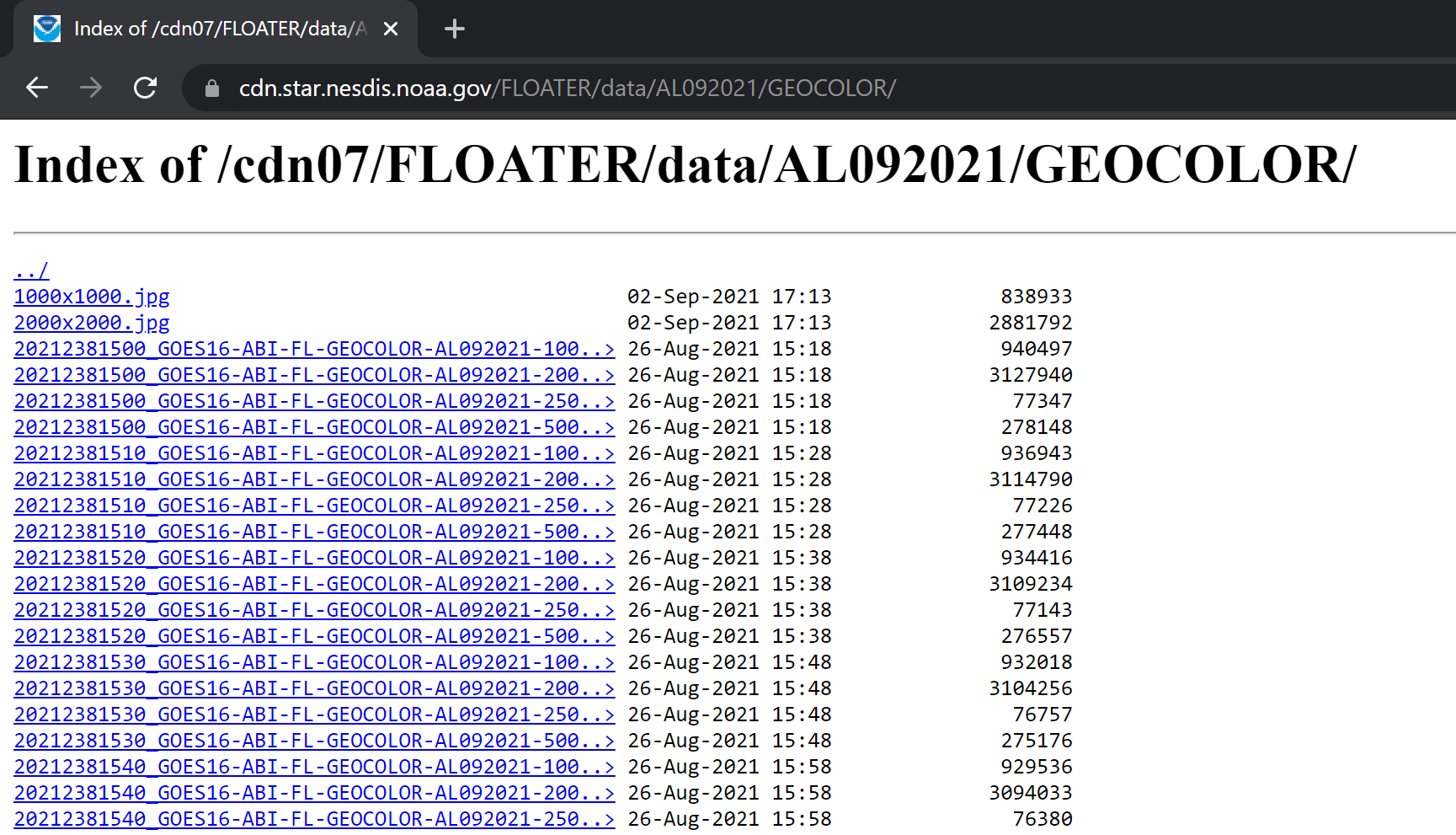Open 20212381540 GEOCOLOR-AL092021-200 file link

coord(315,793)
